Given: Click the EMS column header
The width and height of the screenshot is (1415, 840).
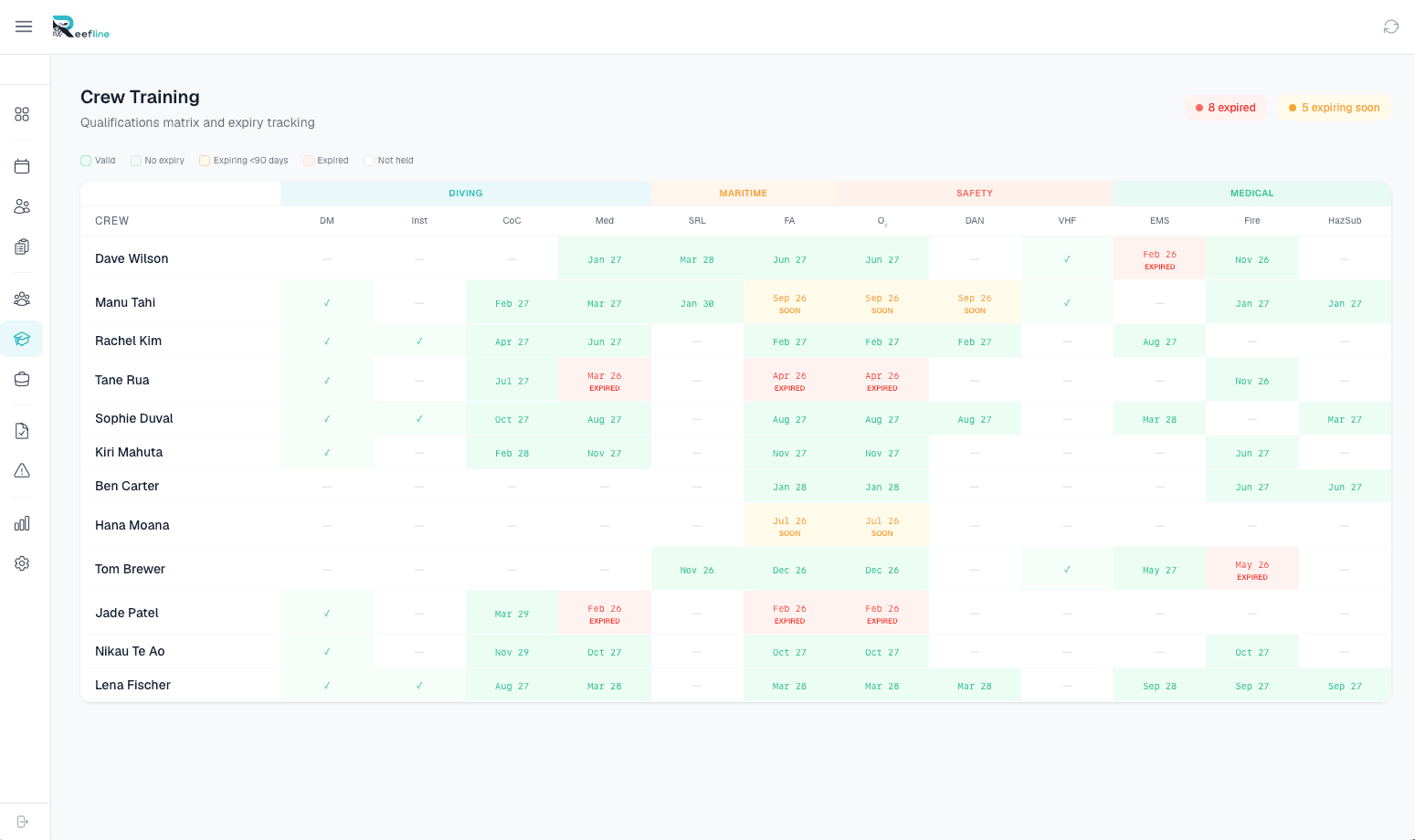Looking at the screenshot, I should pos(1160,221).
